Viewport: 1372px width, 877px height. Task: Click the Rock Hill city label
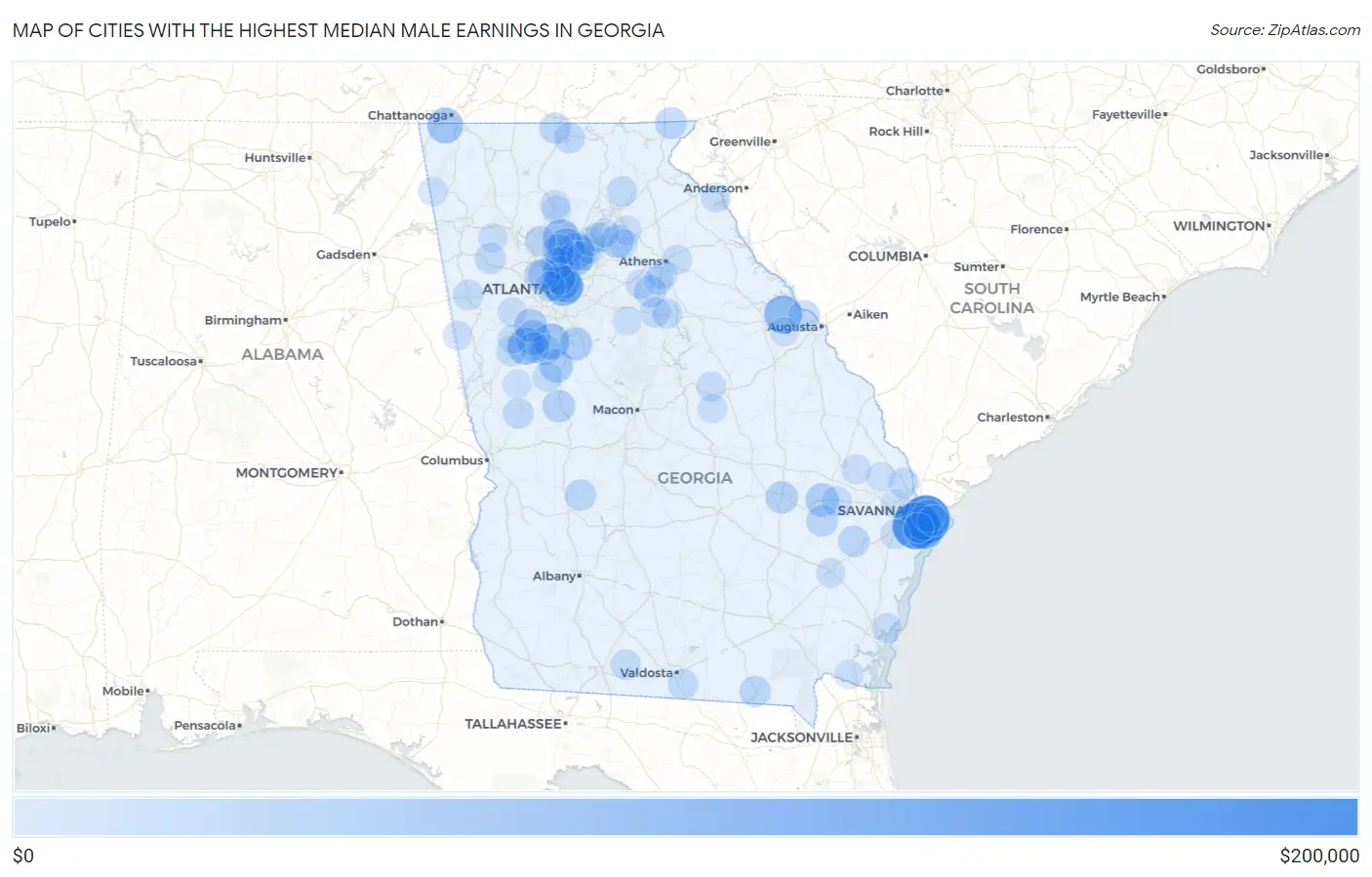[896, 131]
